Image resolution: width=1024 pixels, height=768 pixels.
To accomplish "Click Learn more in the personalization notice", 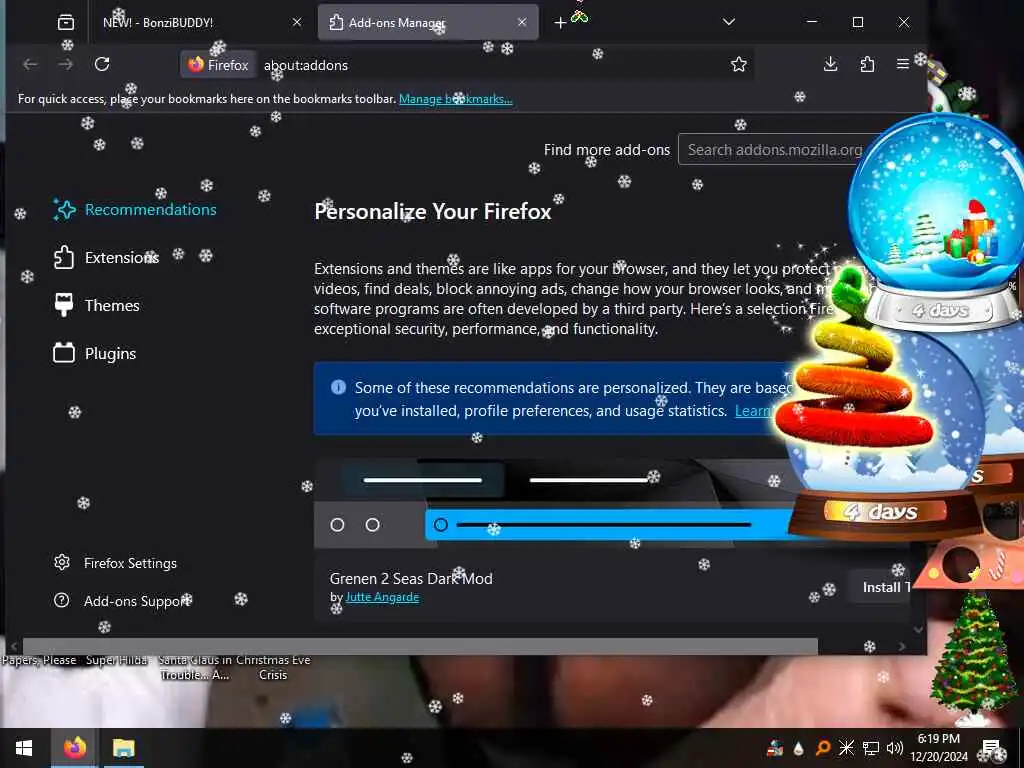I will coord(752,411).
